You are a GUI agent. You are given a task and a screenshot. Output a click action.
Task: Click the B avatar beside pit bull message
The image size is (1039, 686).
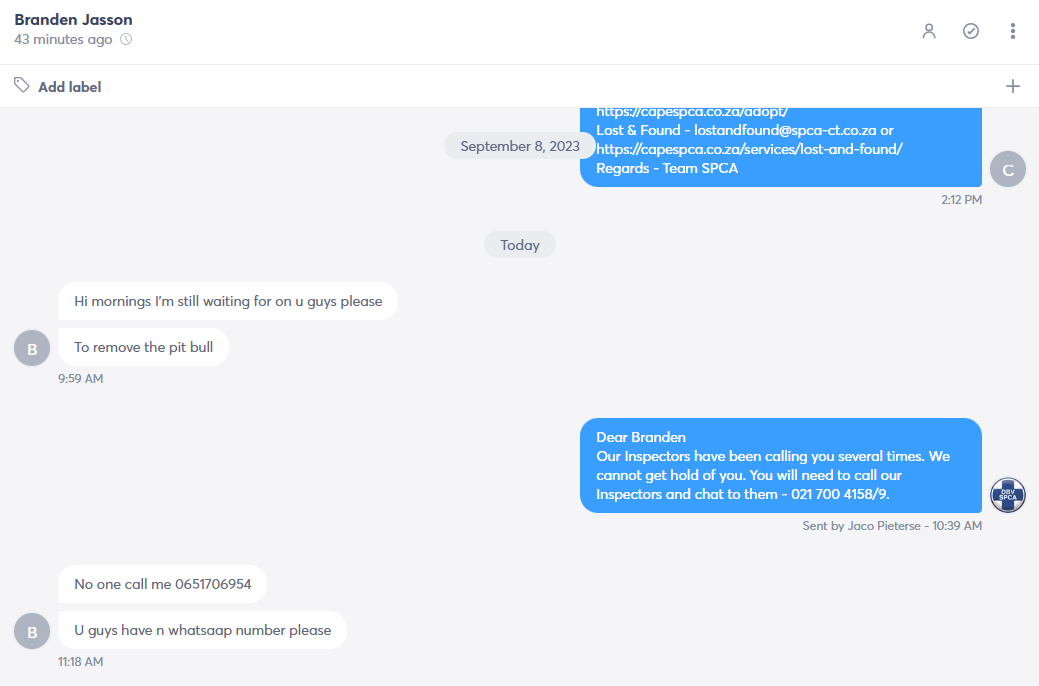point(32,348)
